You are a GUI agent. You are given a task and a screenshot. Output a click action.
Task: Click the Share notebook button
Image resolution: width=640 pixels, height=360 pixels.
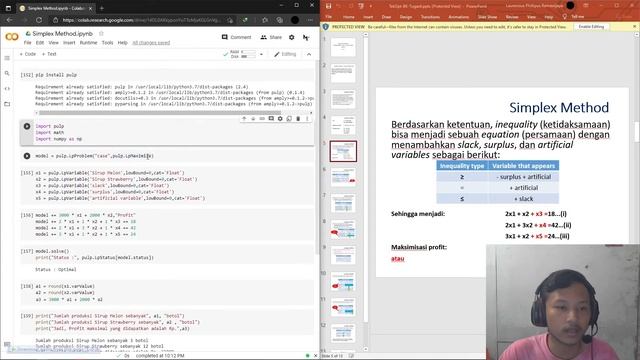[271, 37]
